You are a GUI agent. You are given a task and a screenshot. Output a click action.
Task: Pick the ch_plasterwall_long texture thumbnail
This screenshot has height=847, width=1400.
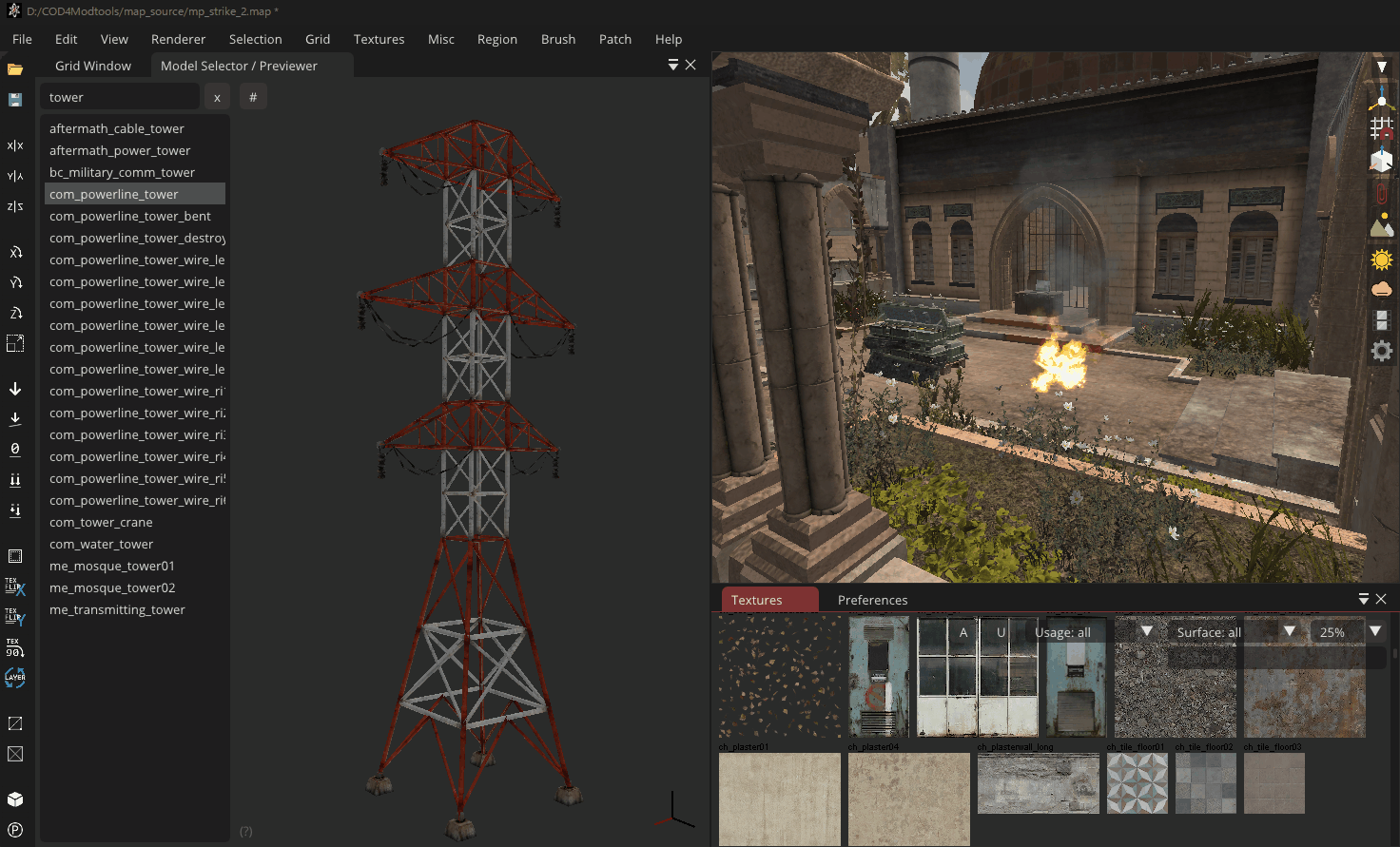tap(1039, 783)
